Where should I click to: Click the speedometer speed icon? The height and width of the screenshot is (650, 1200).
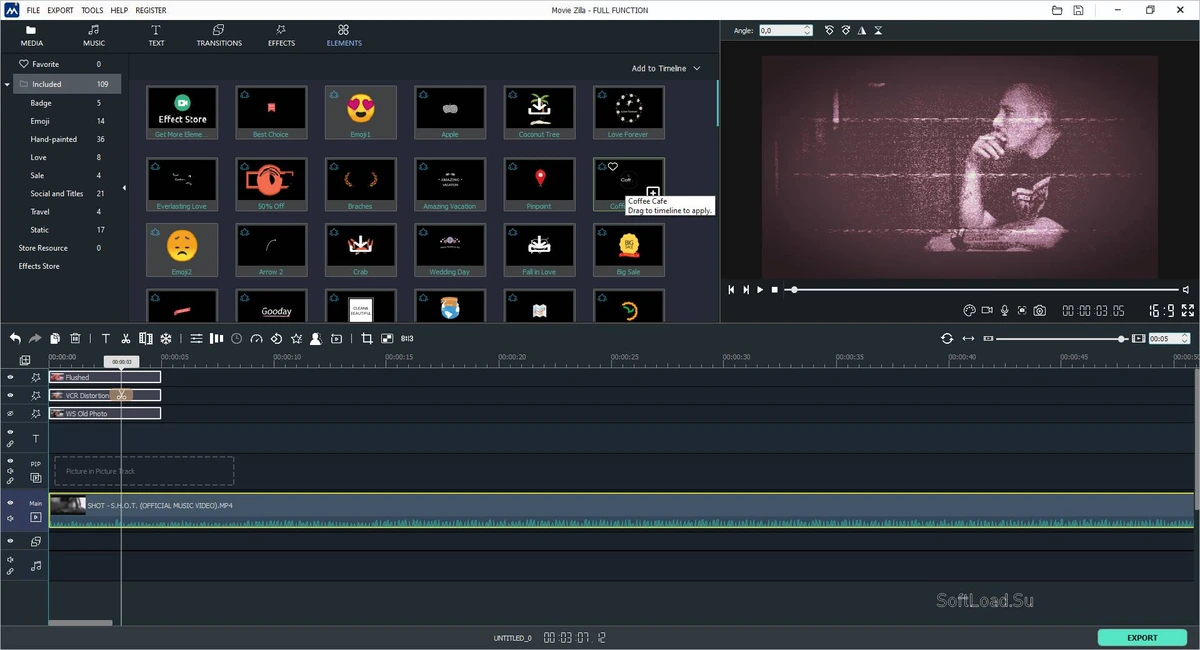tap(256, 339)
